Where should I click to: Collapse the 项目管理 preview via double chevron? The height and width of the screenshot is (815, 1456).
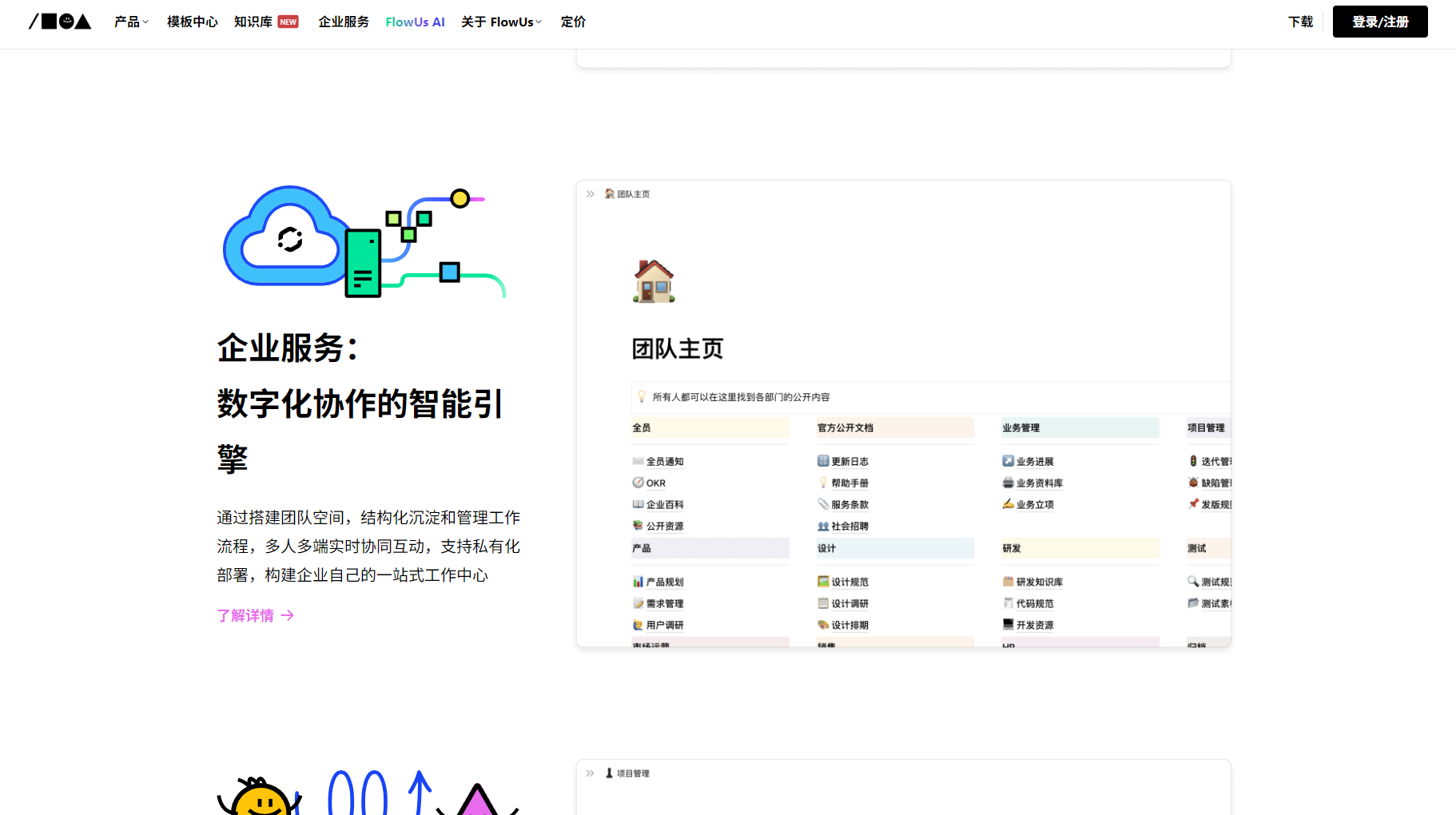(x=591, y=773)
